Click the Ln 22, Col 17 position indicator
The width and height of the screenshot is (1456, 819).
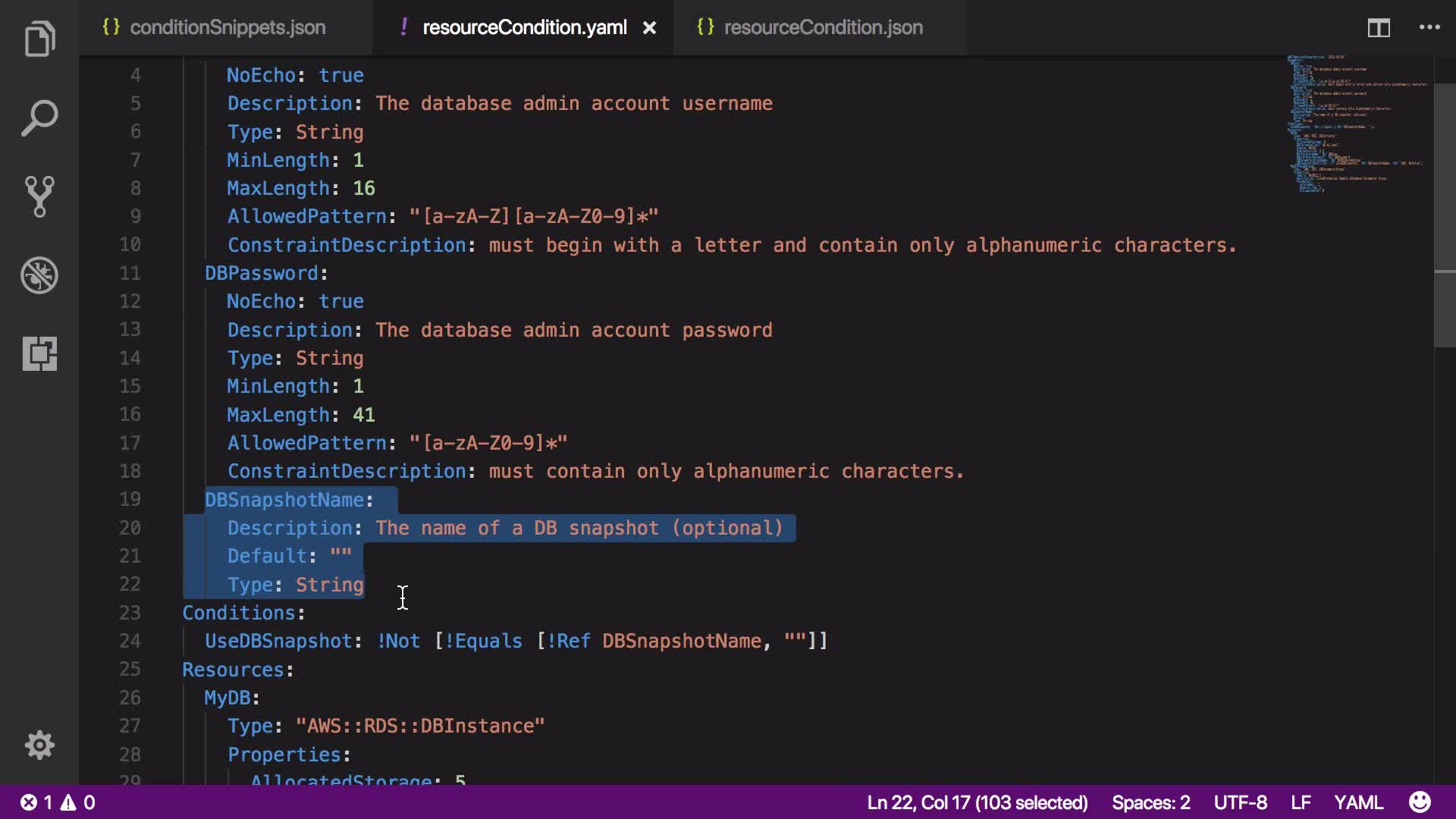(977, 802)
